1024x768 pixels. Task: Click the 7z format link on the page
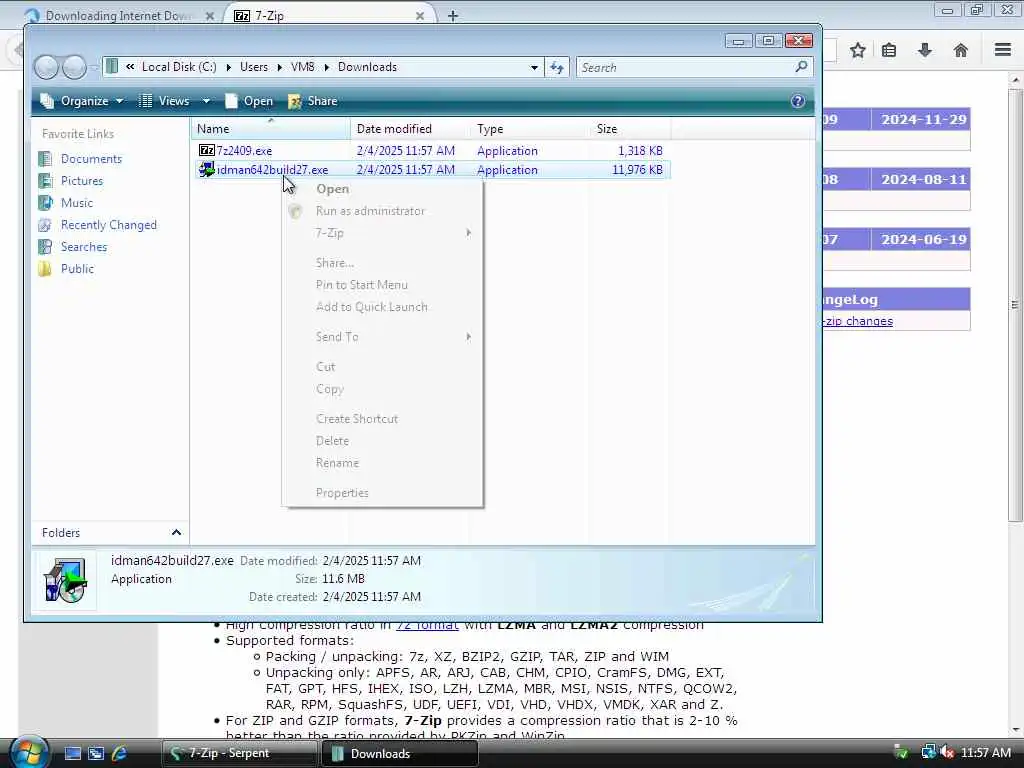click(x=427, y=625)
